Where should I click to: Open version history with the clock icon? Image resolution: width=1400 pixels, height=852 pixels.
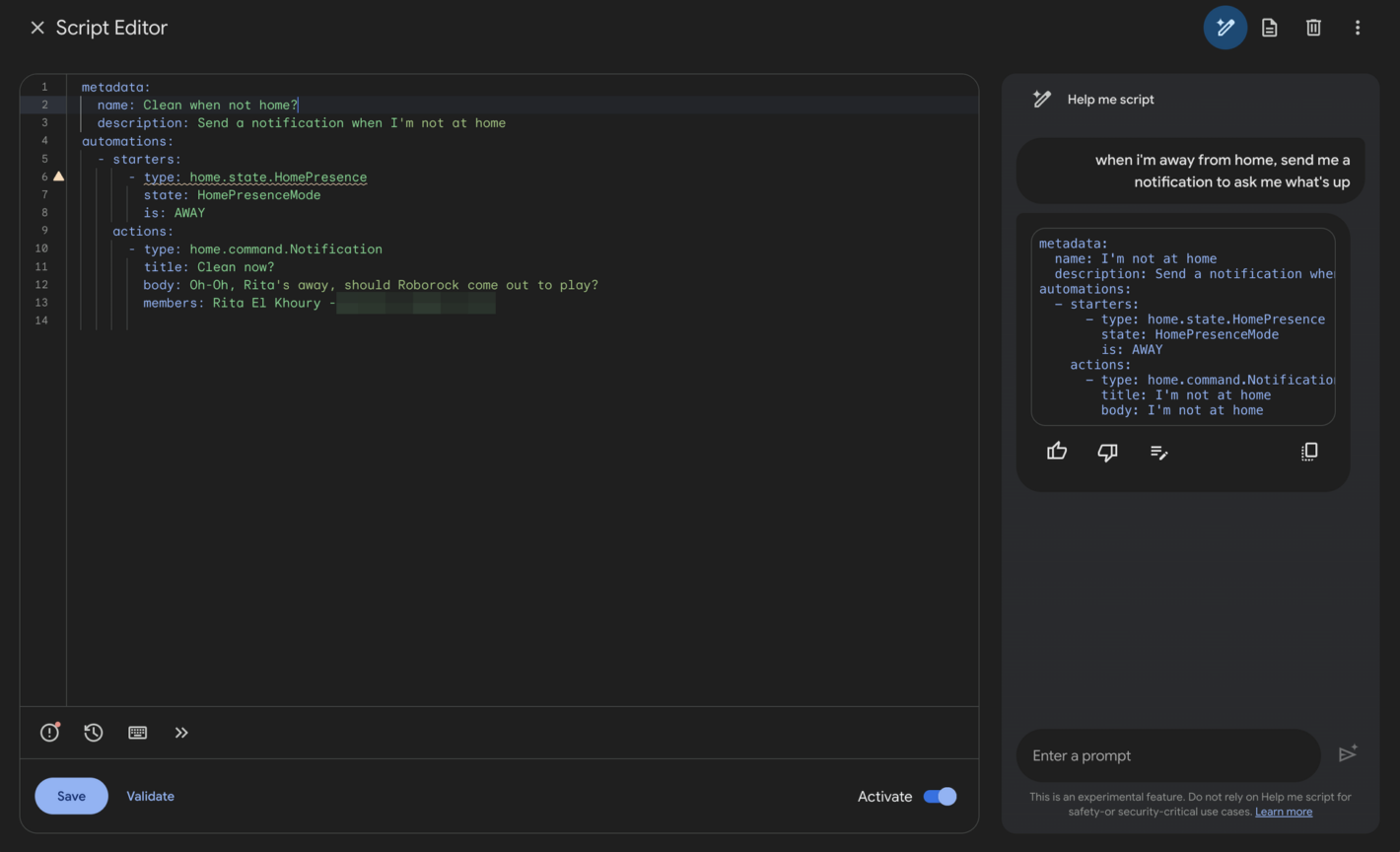[93, 732]
